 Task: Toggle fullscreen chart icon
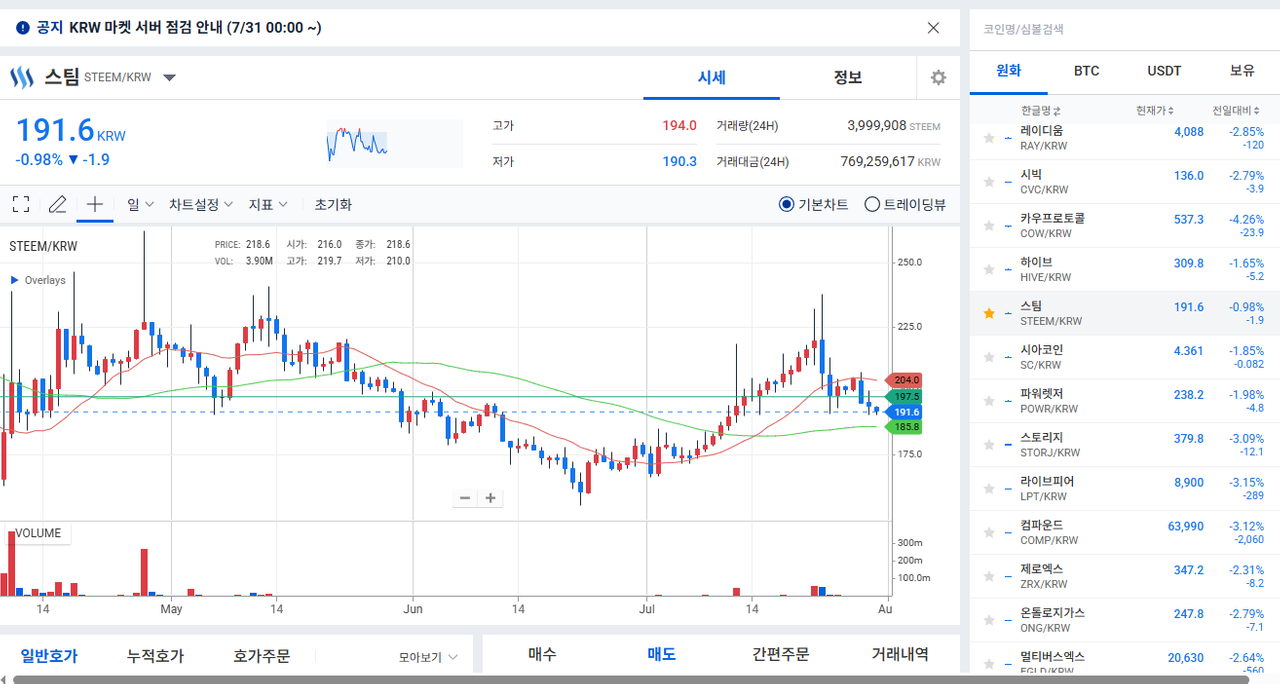[x=21, y=204]
